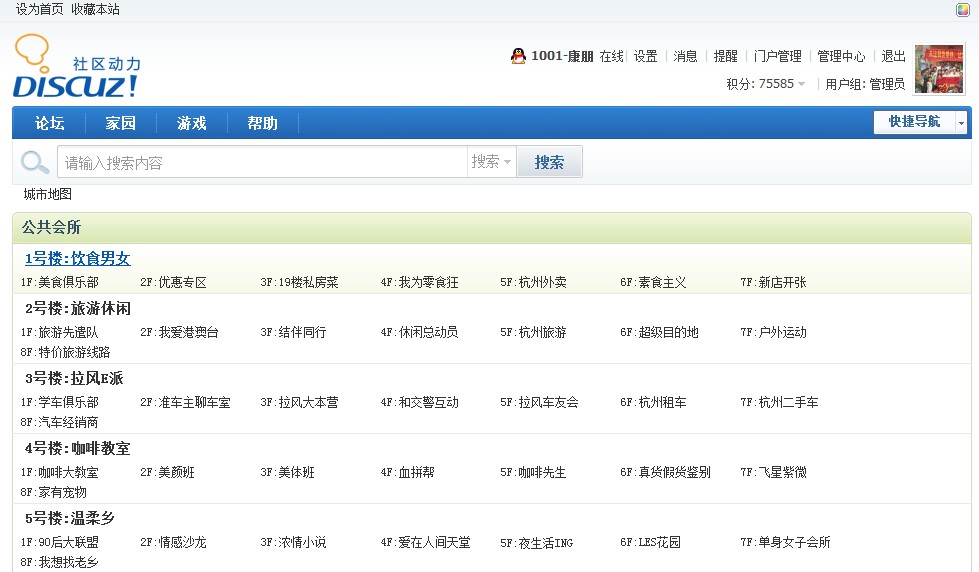This screenshot has width=979, height=572.
Task: Open the 家园 nav tab
Action: pyautogui.click(x=121, y=123)
